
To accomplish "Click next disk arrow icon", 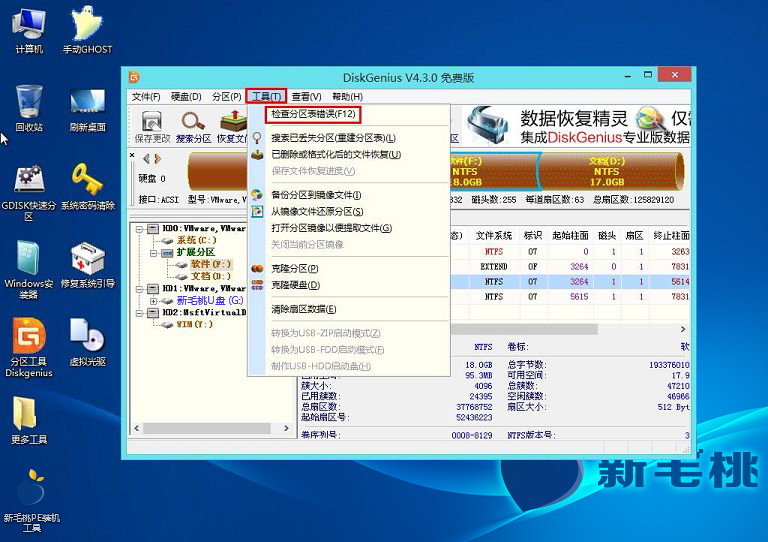I will pyautogui.click(x=157, y=159).
